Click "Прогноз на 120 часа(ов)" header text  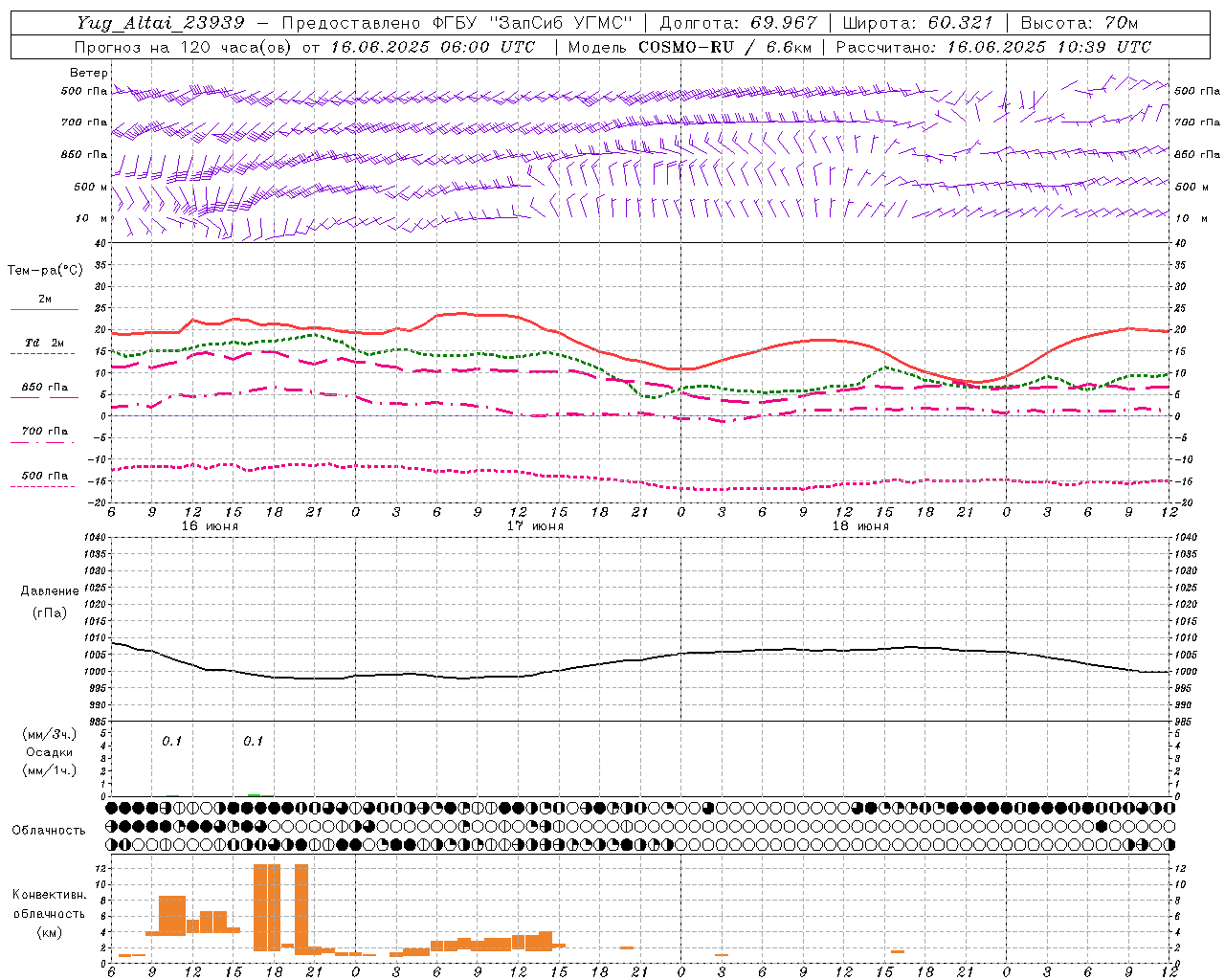[x=185, y=47]
